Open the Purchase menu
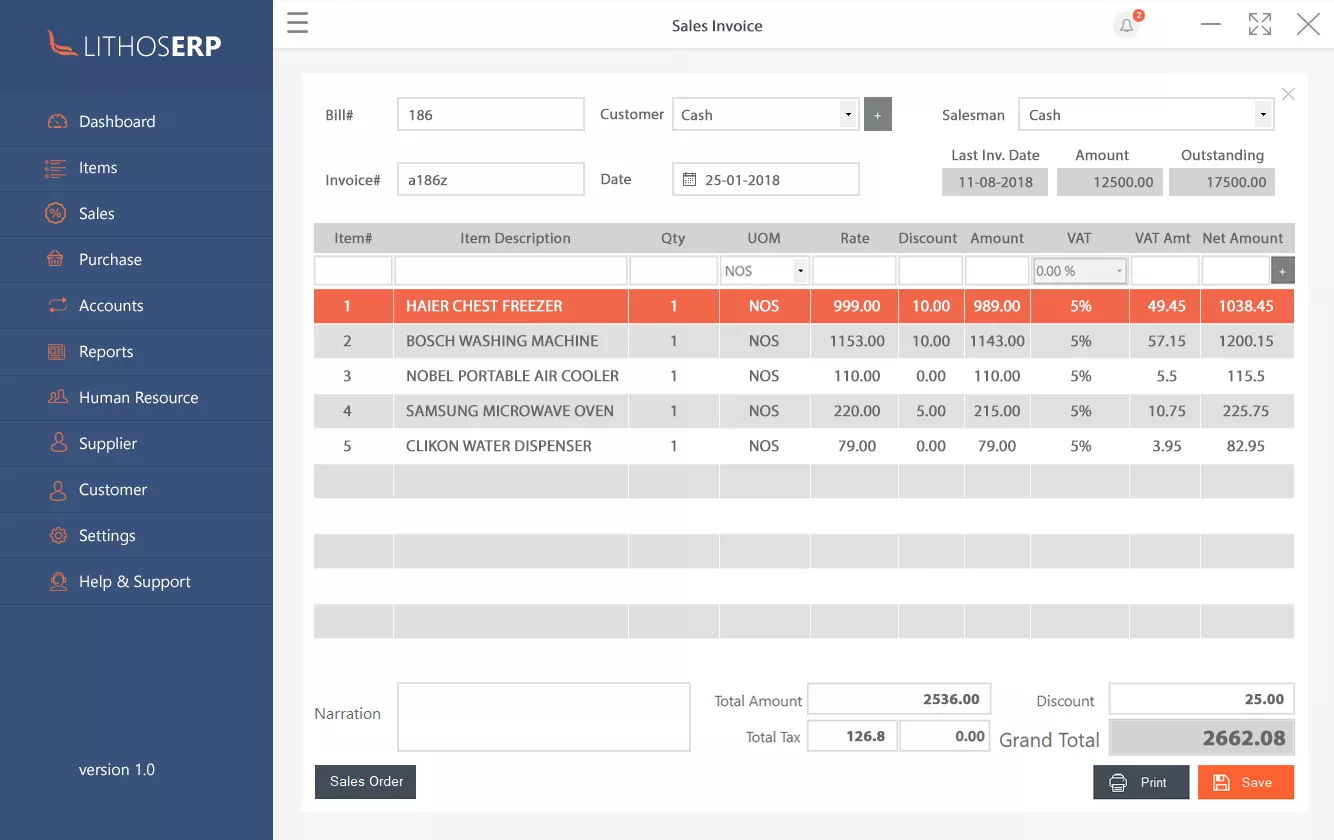The image size is (1334, 840). [136, 260]
